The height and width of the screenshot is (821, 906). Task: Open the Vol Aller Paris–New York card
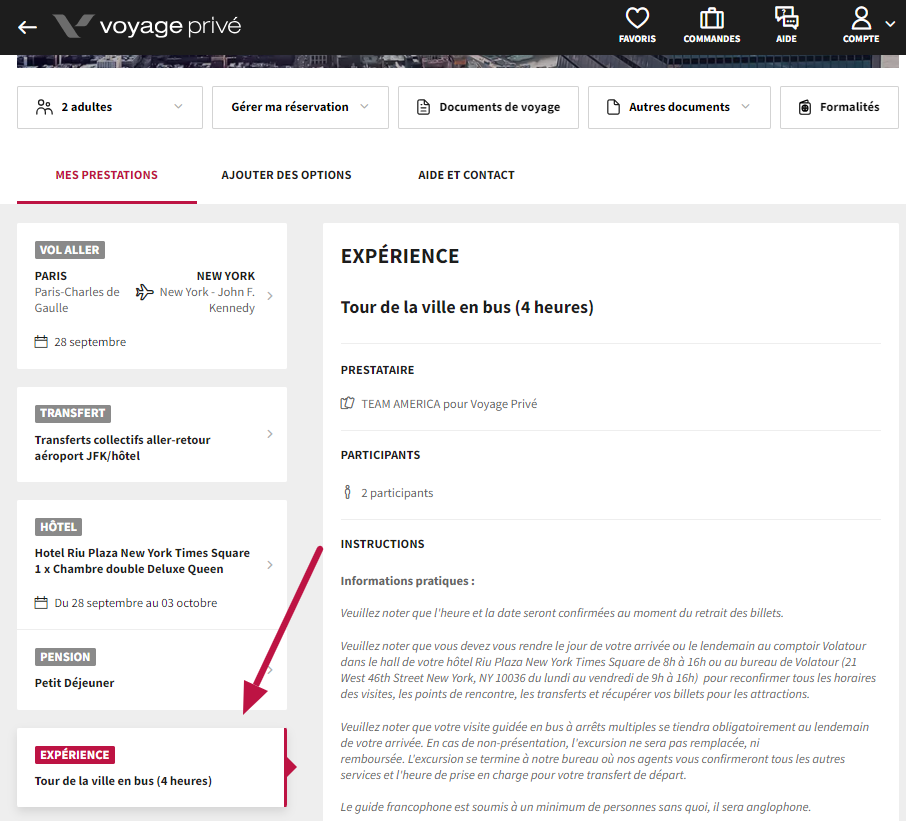pyautogui.click(x=152, y=296)
